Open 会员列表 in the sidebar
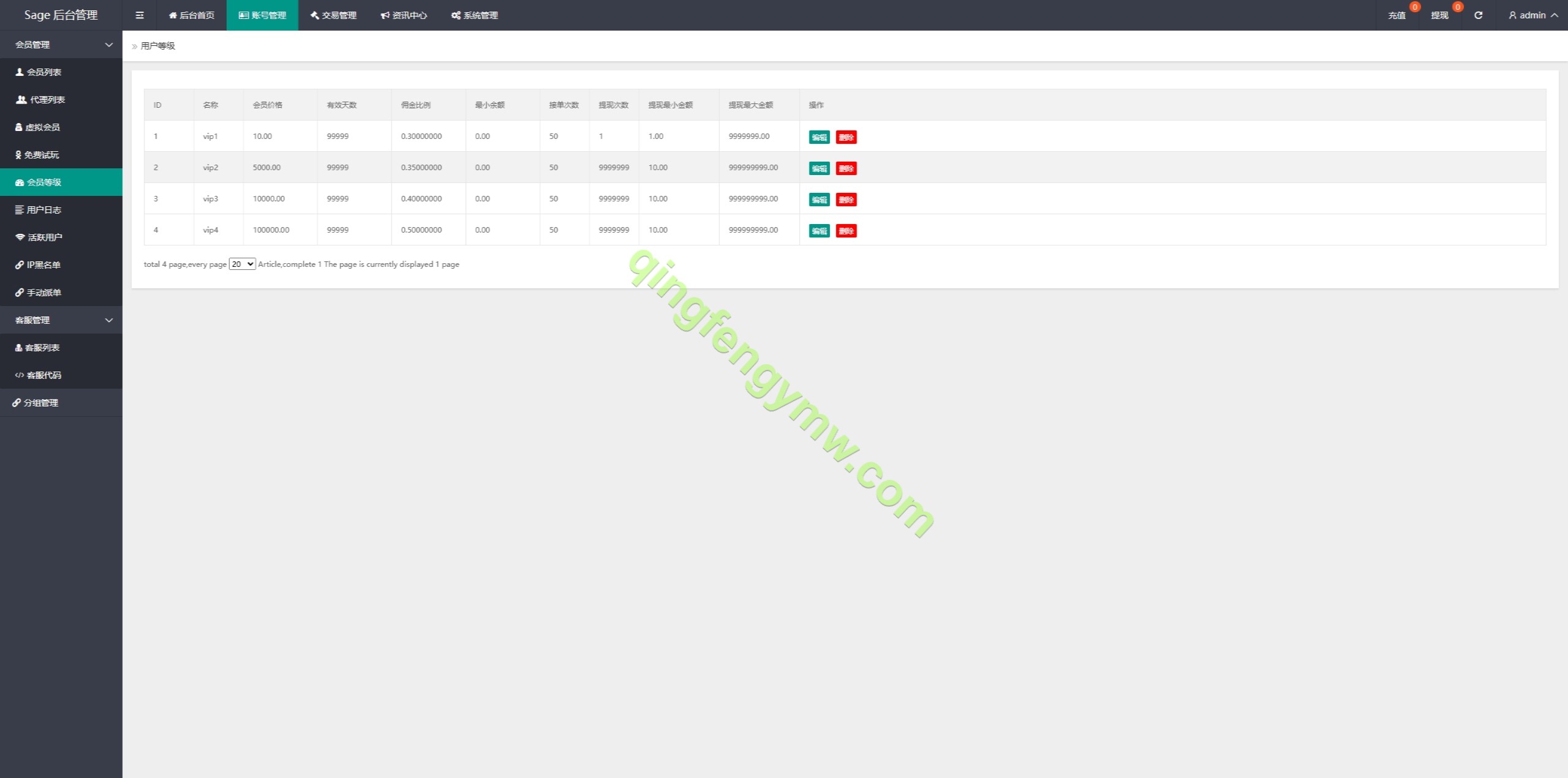The width and height of the screenshot is (1568, 778). (x=61, y=72)
